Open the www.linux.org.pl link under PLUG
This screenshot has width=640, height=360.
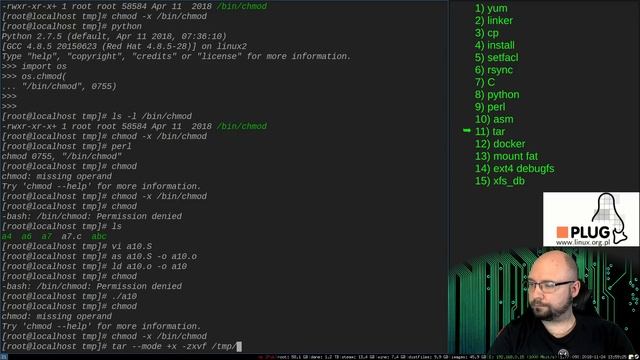tap(583, 242)
